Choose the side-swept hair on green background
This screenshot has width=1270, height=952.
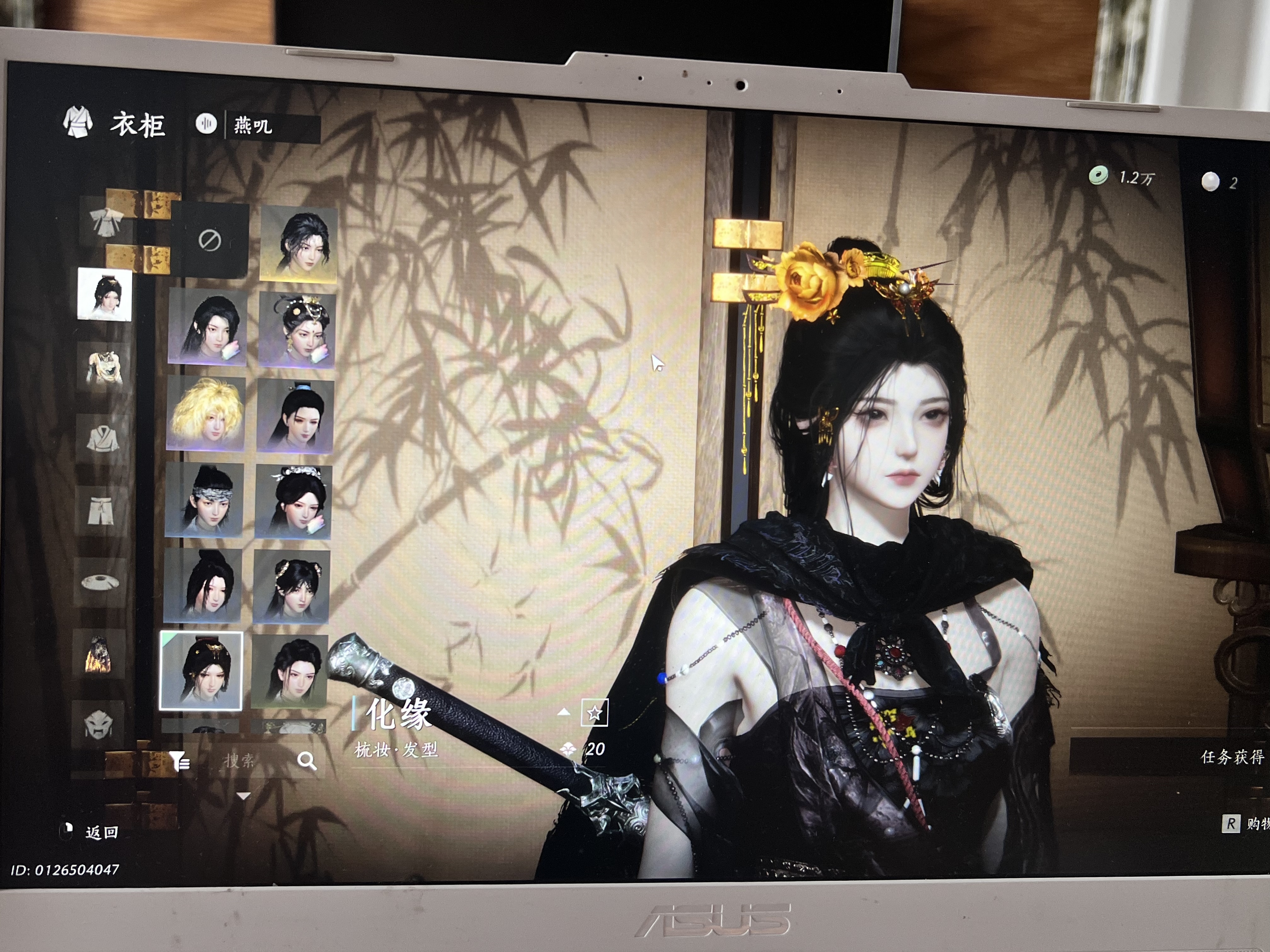coord(289,671)
